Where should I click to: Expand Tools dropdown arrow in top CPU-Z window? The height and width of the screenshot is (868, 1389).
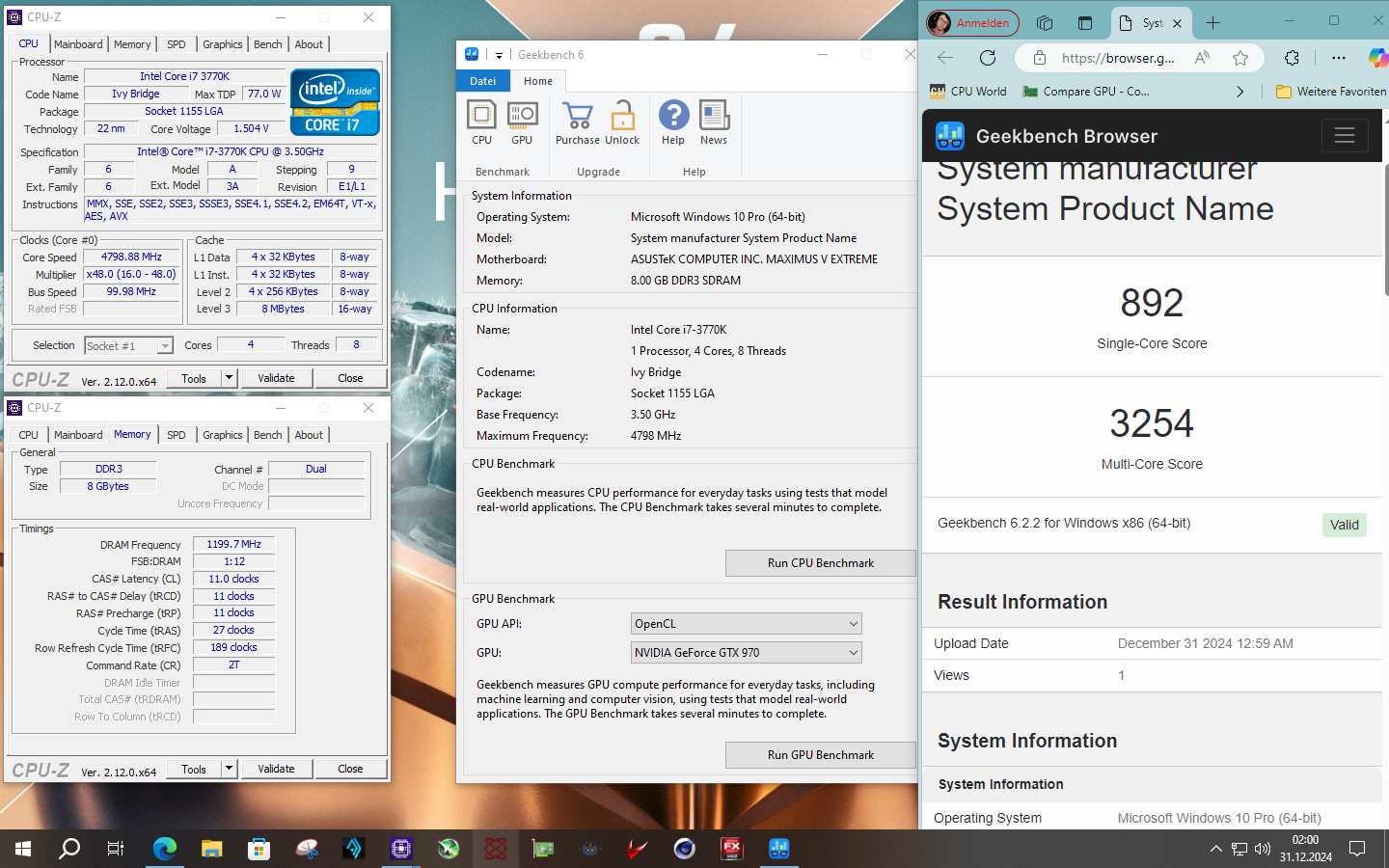point(230,378)
